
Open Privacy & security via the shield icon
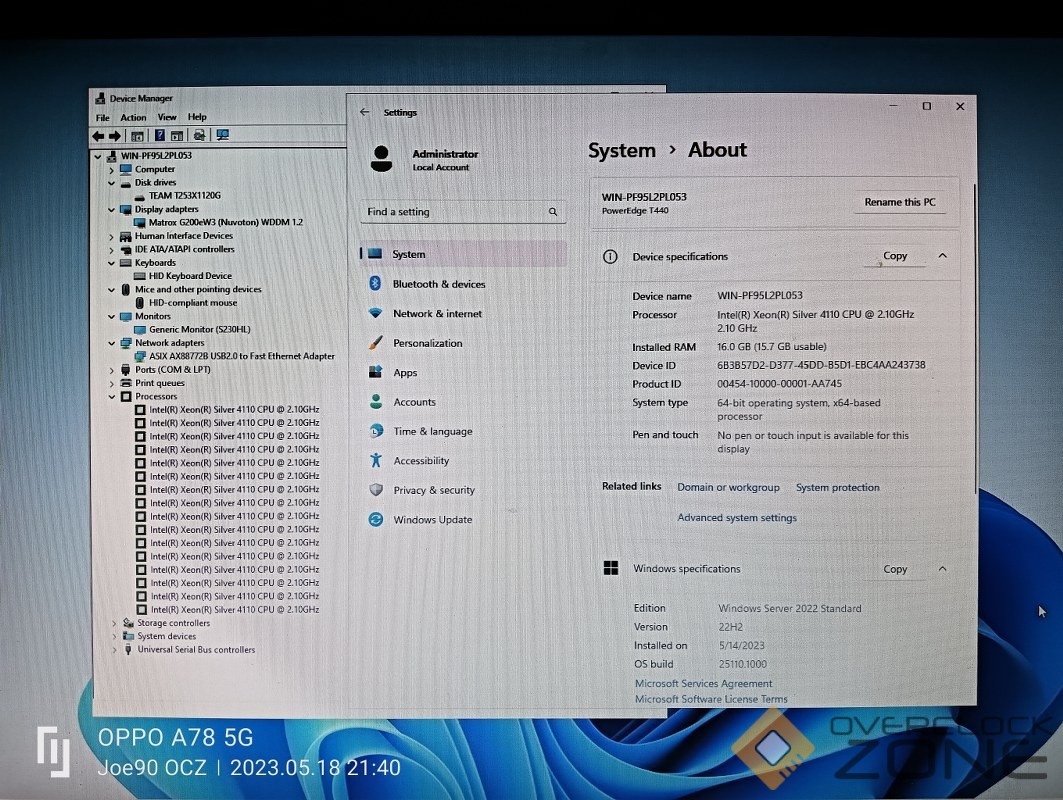pyautogui.click(x=376, y=489)
